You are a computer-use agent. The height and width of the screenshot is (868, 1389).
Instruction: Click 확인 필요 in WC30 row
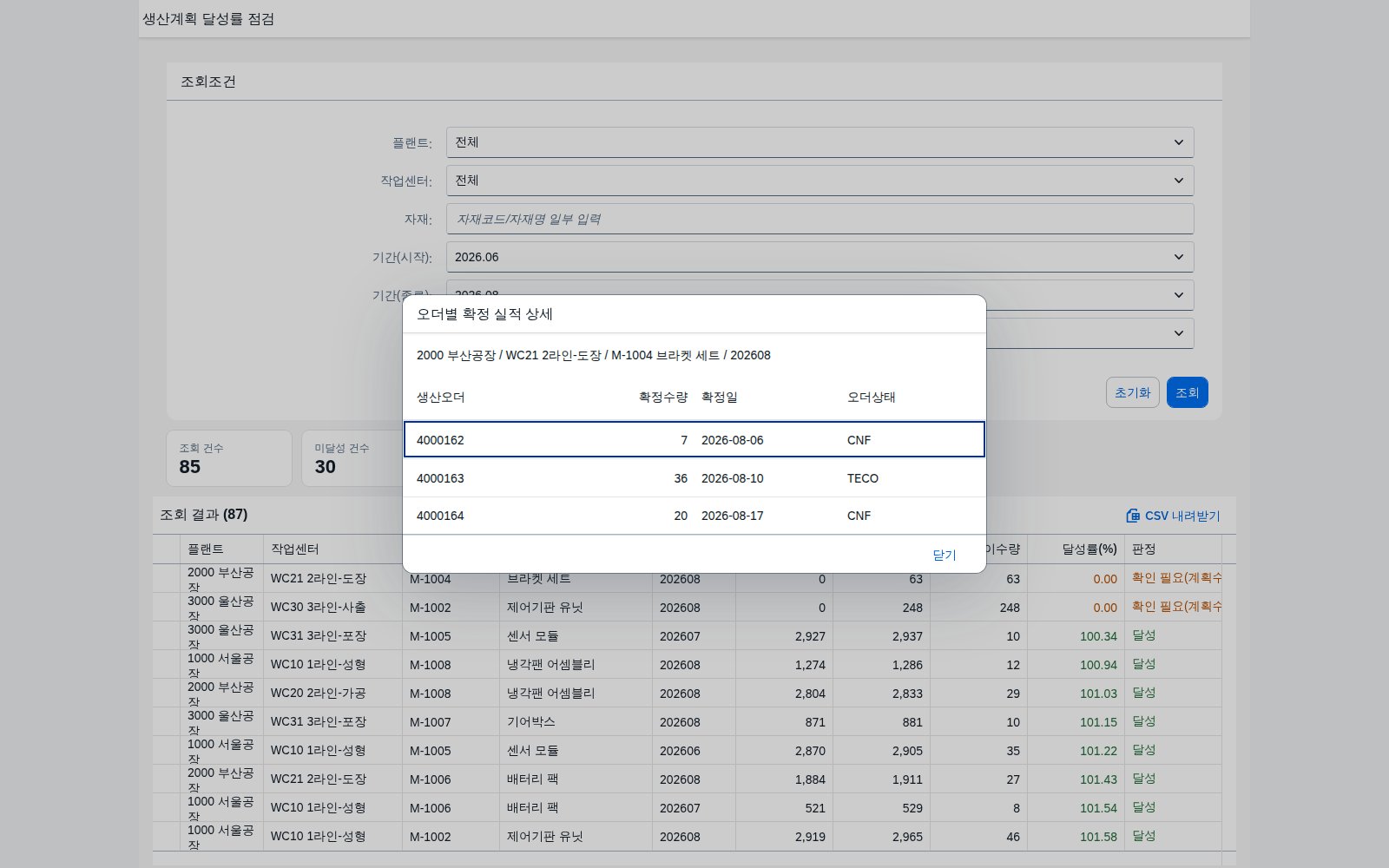pos(1176,606)
